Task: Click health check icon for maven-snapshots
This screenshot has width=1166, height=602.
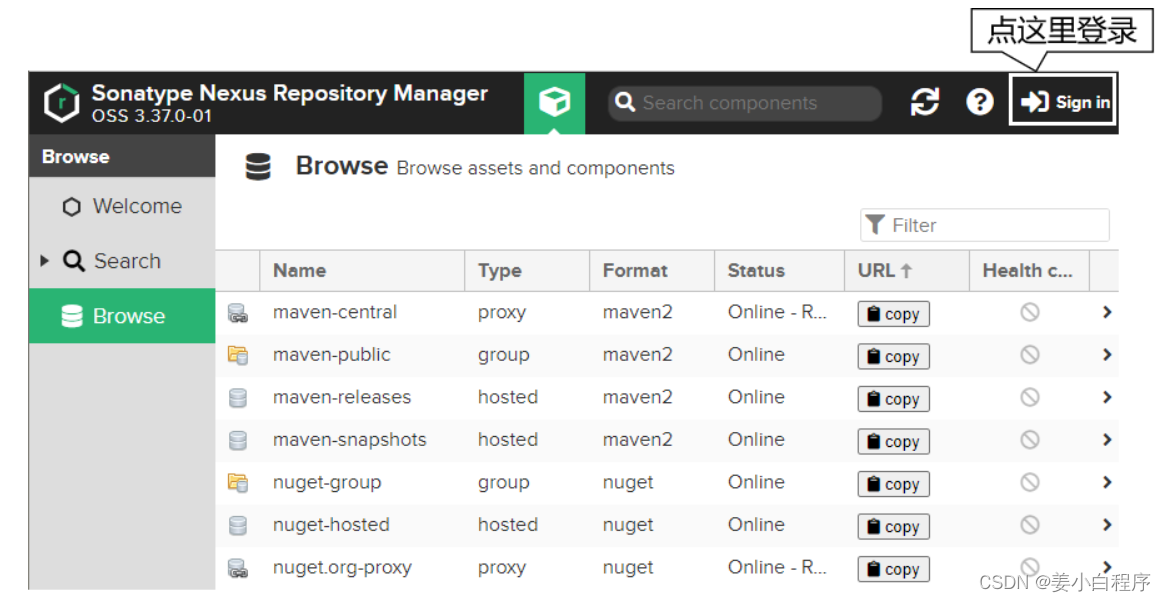Action: click(x=1029, y=439)
